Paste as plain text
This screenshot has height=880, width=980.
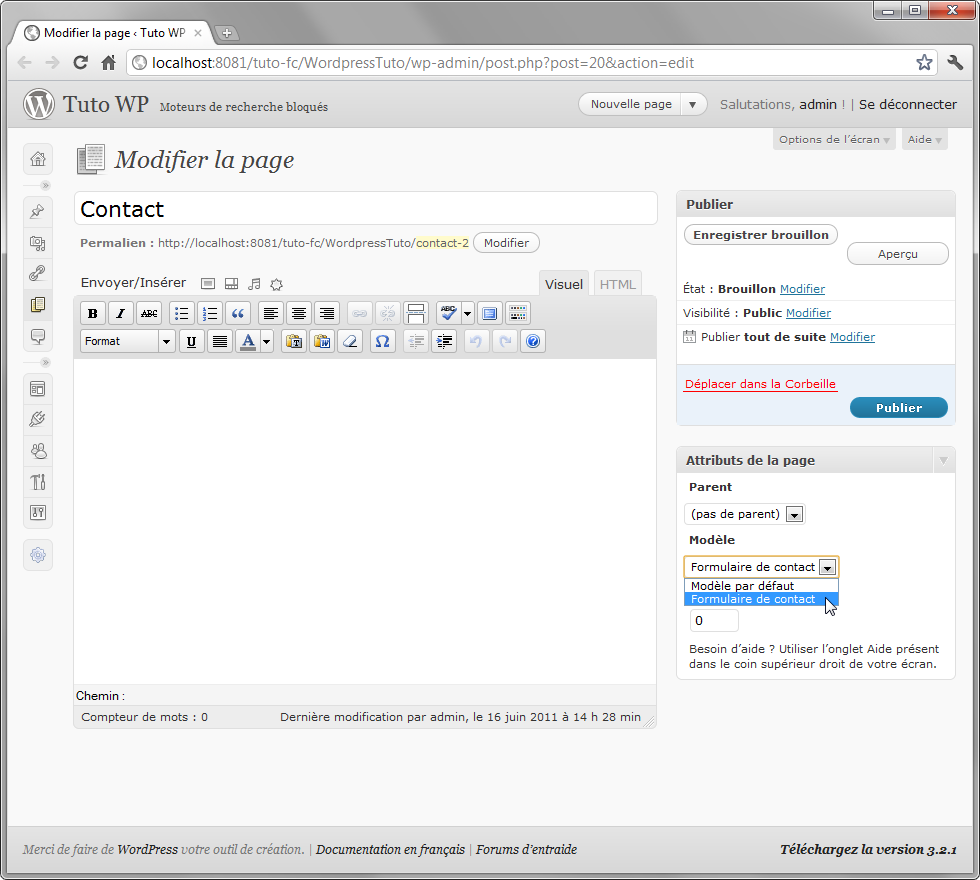point(294,341)
